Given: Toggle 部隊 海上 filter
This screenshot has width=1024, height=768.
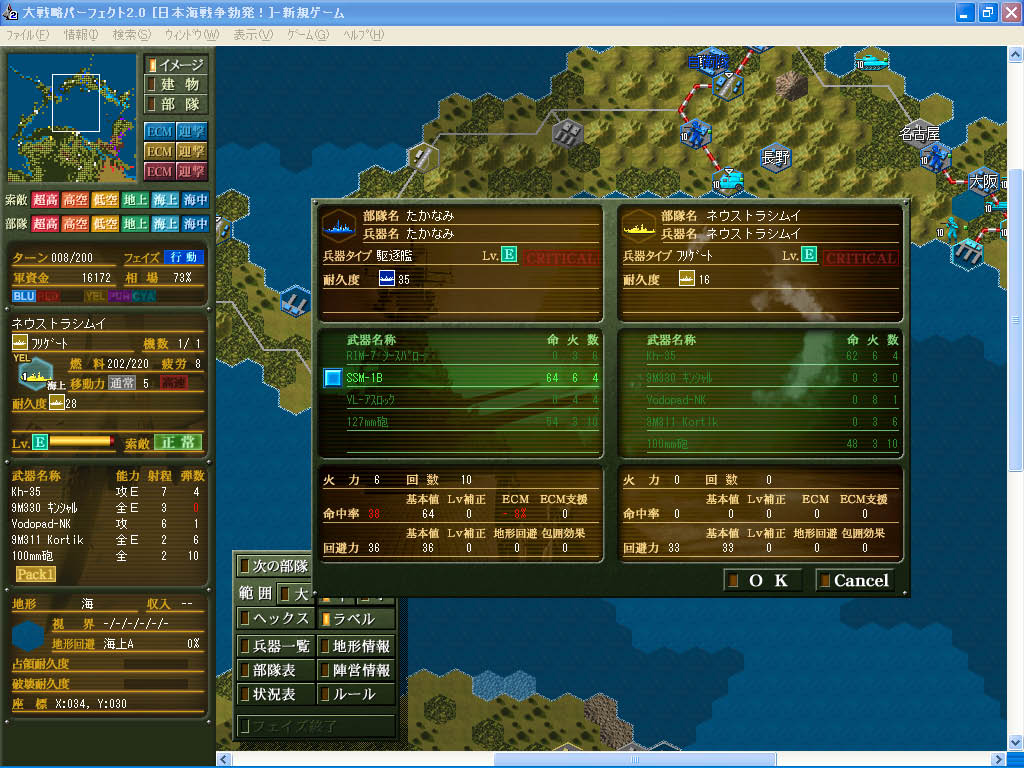Looking at the screenshot, I should click(x=165, y=224).
